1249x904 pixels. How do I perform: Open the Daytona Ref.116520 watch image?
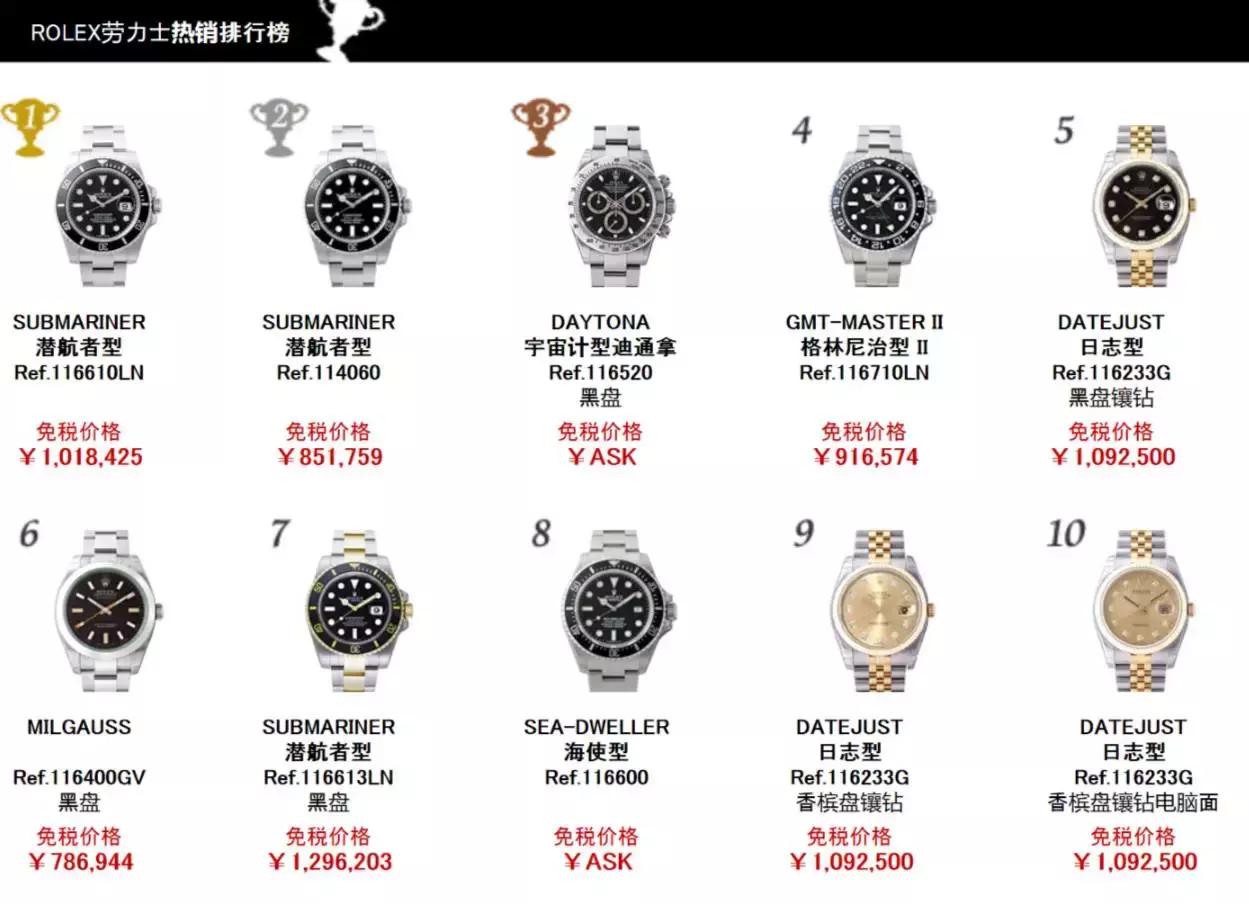point(620,208)
